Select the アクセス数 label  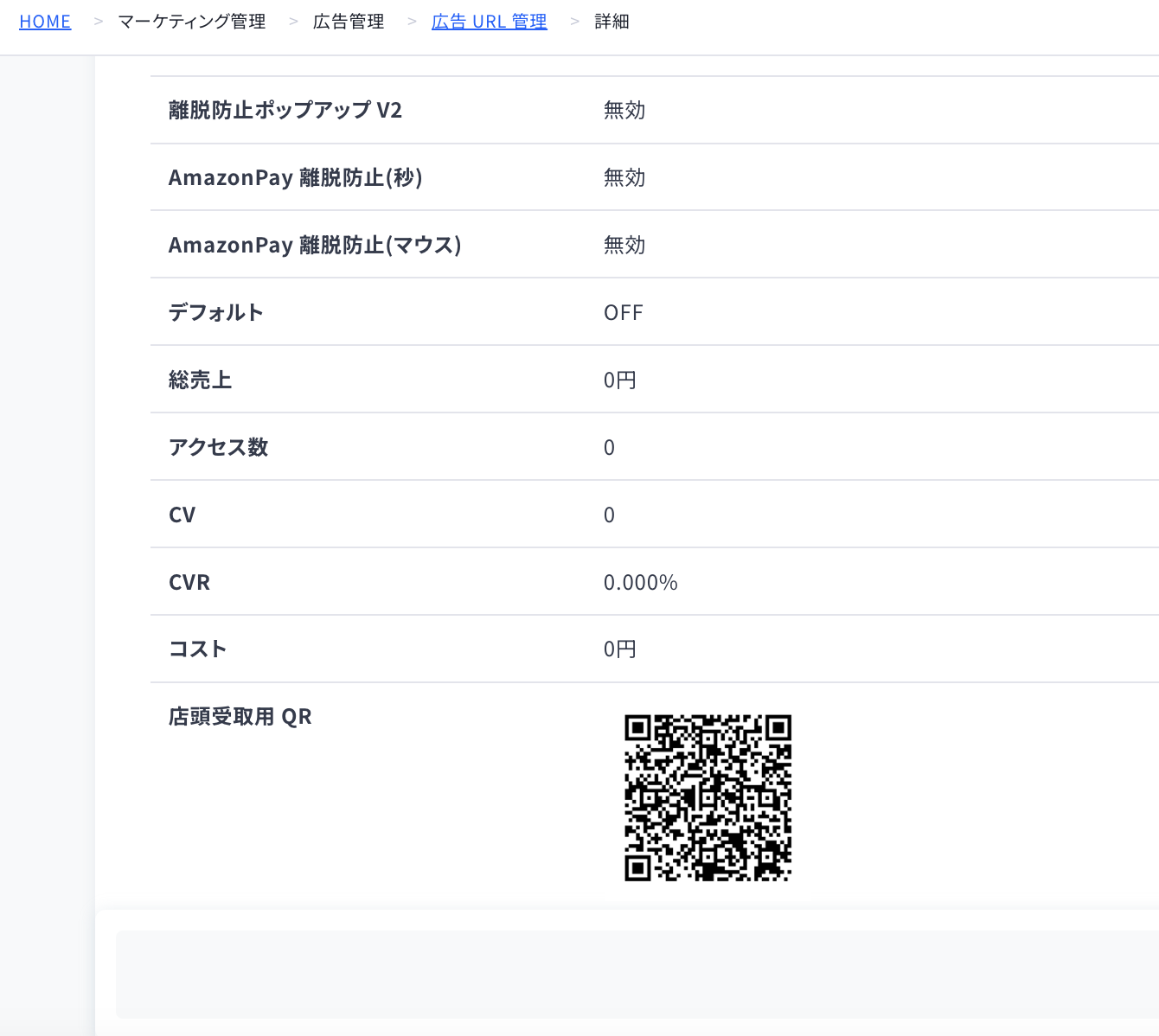pyautogui.click(x=219, y=447)
